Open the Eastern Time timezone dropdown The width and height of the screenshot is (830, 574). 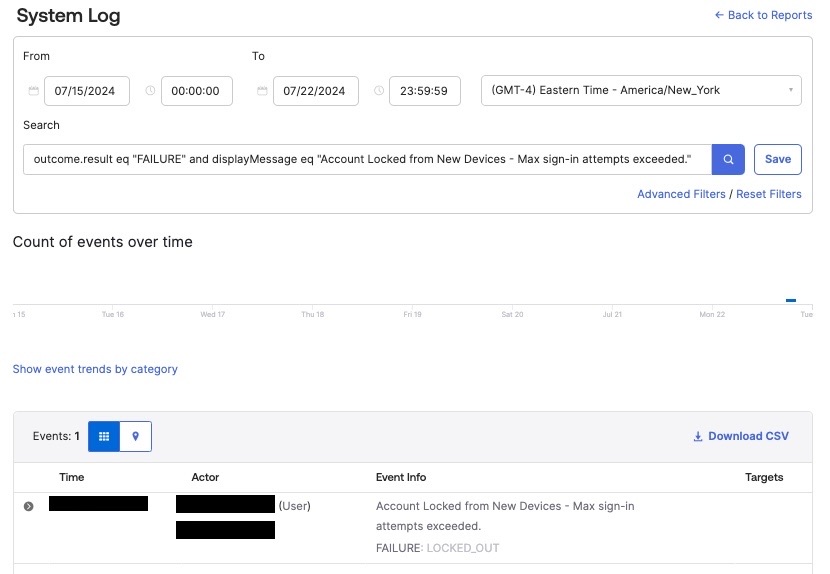coord(641,90)
